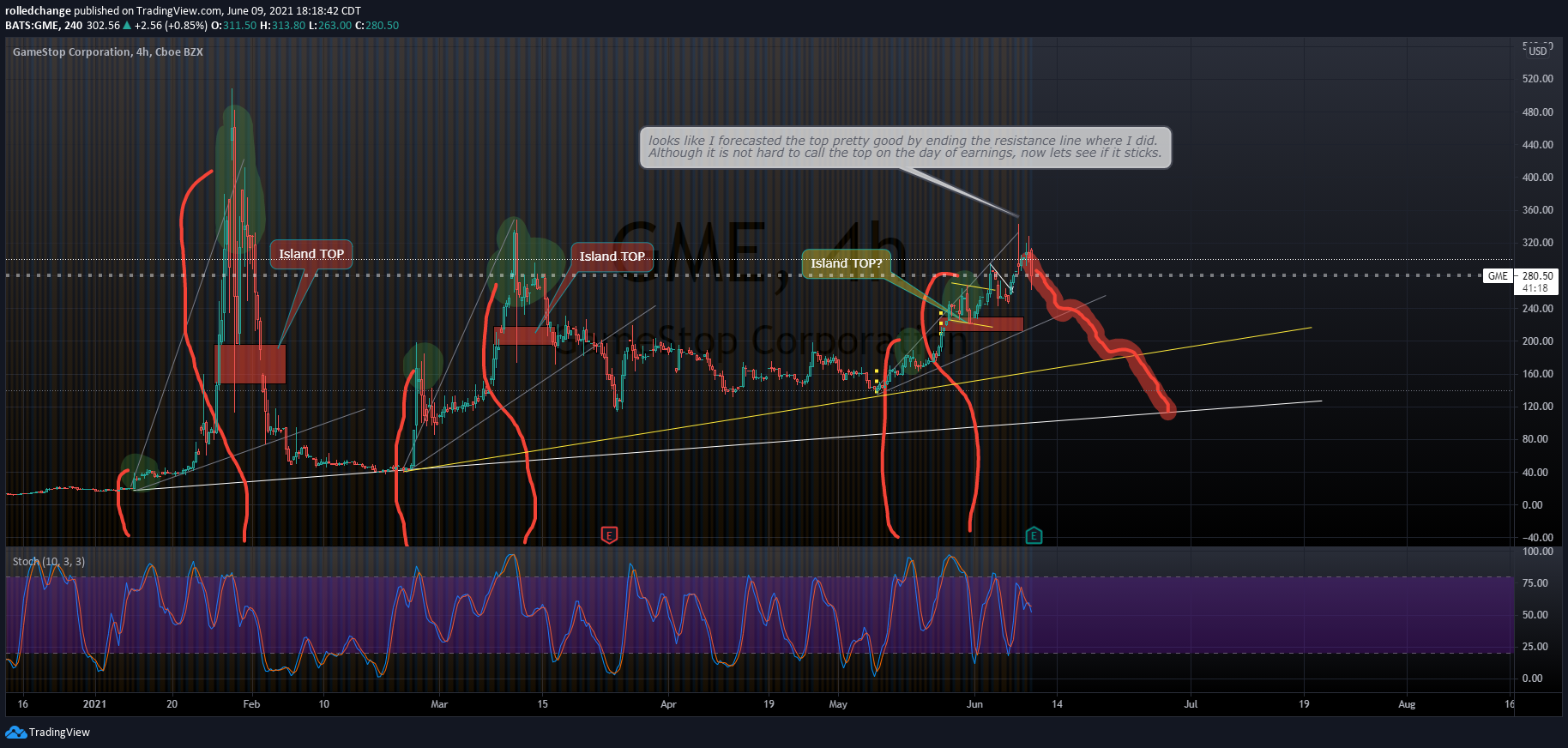Click the "Jun" time axis label
Screen dimensions: 1568x748
(x=974, y=704)
